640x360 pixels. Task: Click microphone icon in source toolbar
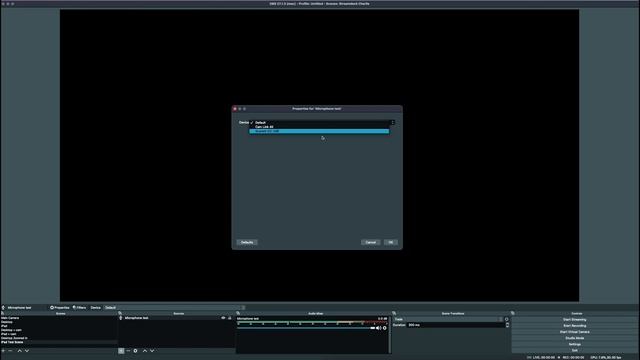tap(3, 308)
